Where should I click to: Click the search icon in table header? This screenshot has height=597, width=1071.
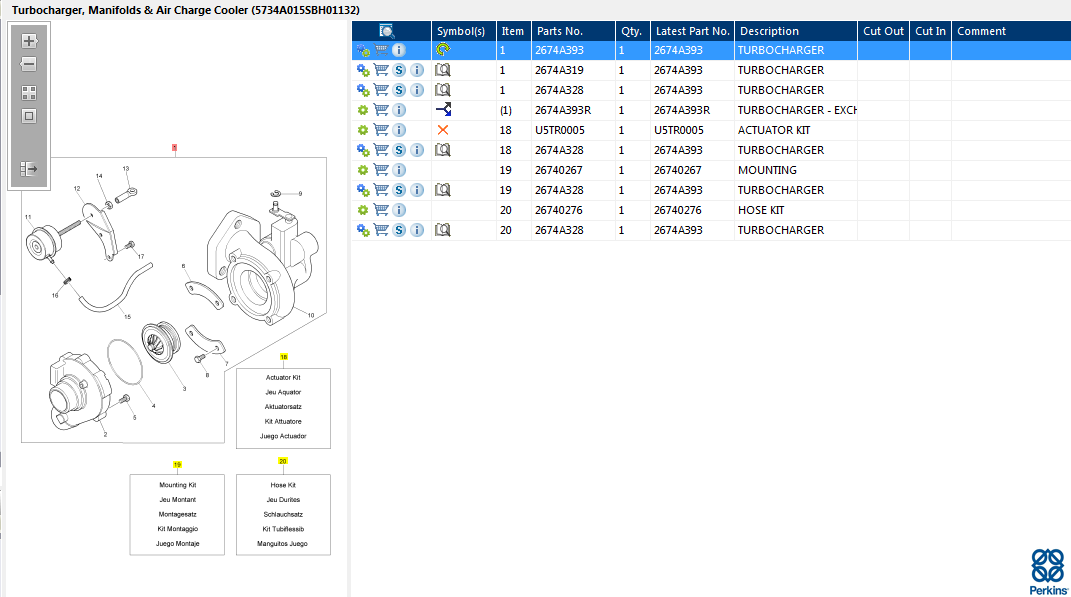pyautogui.click(x=387, y=31)
